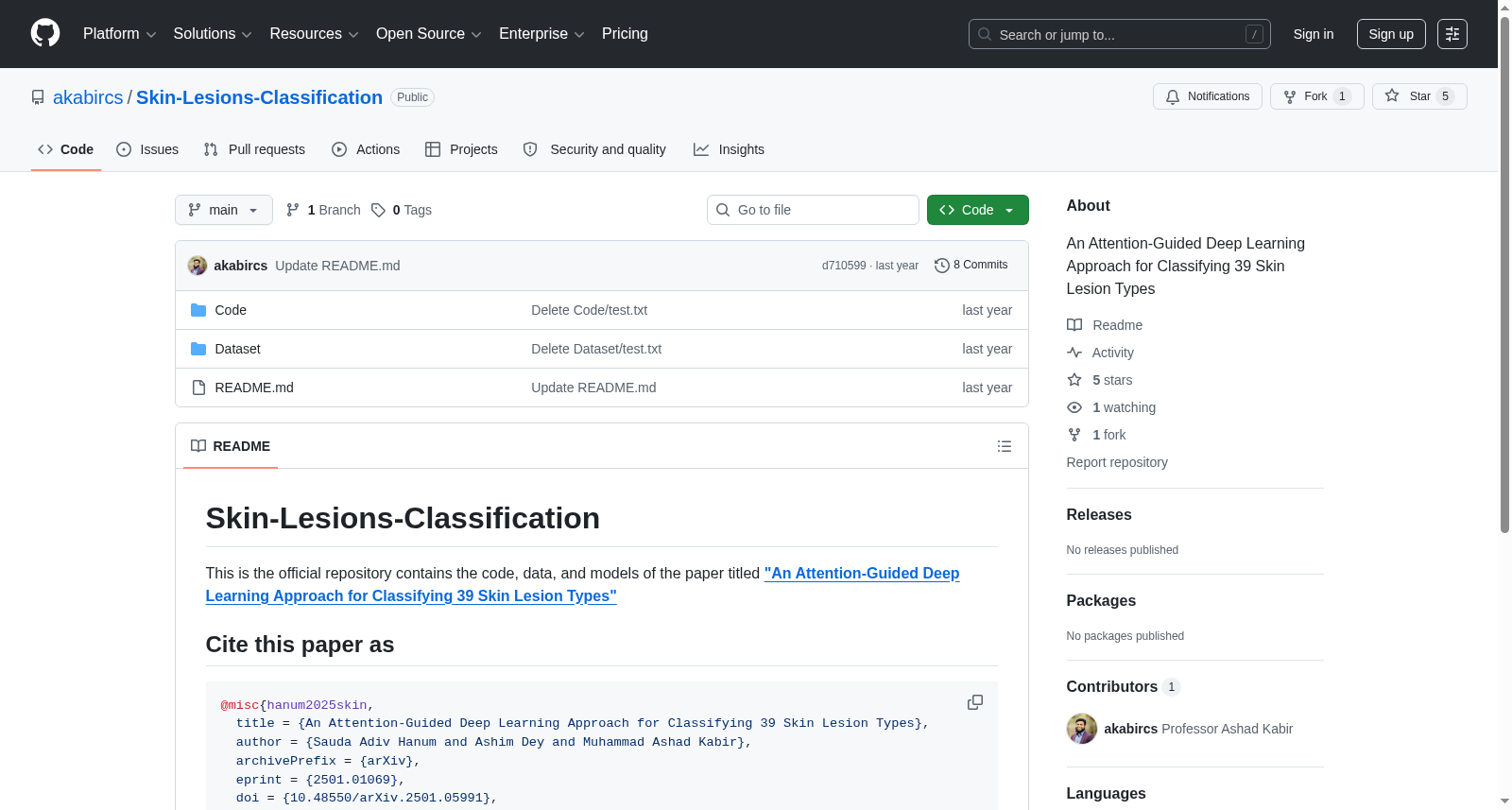Open the main branch selector dropdown

tap(224, 210)
